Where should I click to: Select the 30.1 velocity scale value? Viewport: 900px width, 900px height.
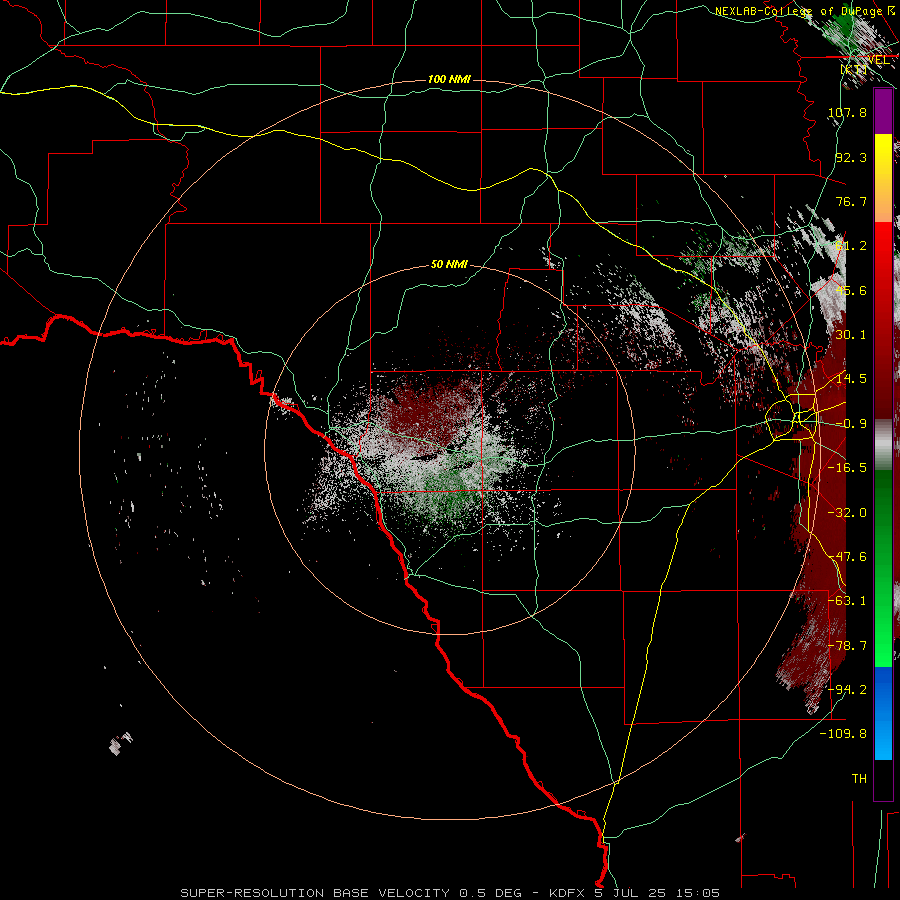pyautogui.click(x=851, y=335)
